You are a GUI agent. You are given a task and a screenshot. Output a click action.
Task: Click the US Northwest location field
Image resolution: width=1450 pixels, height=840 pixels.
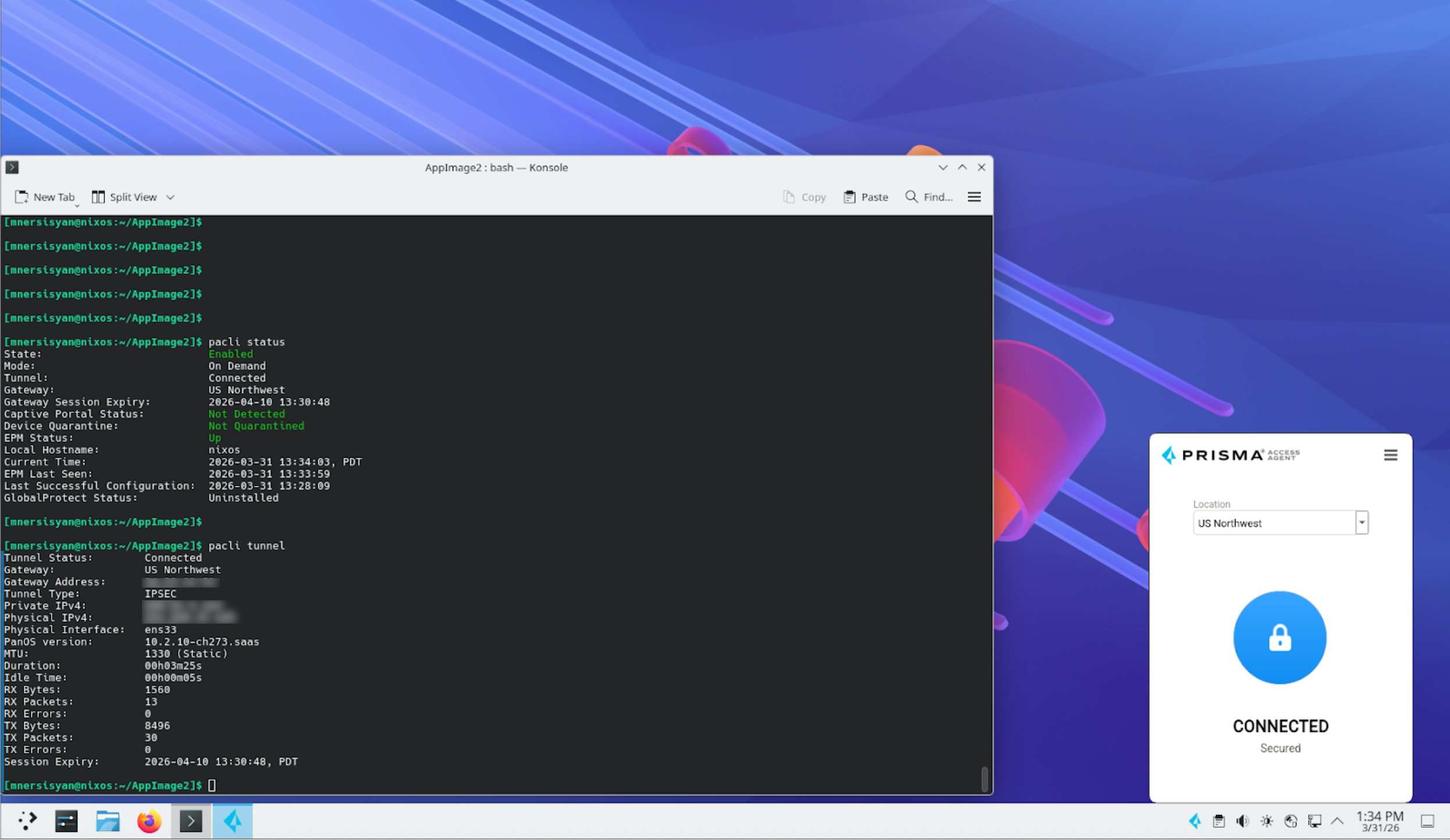coord(1273,523)
